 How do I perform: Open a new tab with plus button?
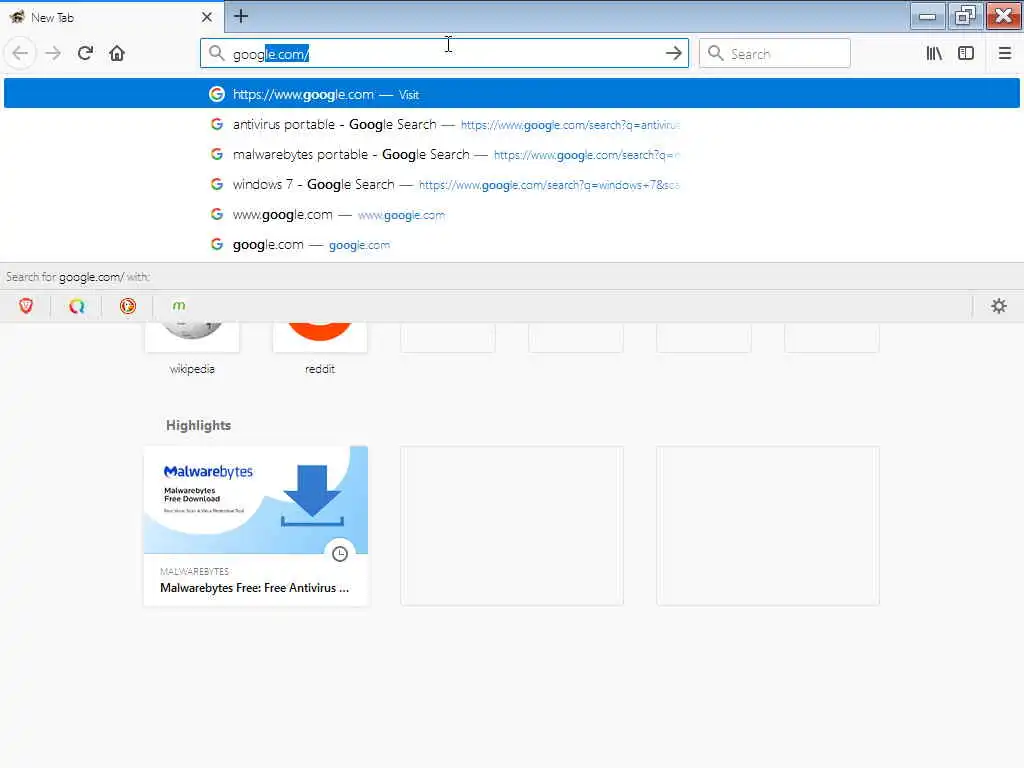[241, 16]
